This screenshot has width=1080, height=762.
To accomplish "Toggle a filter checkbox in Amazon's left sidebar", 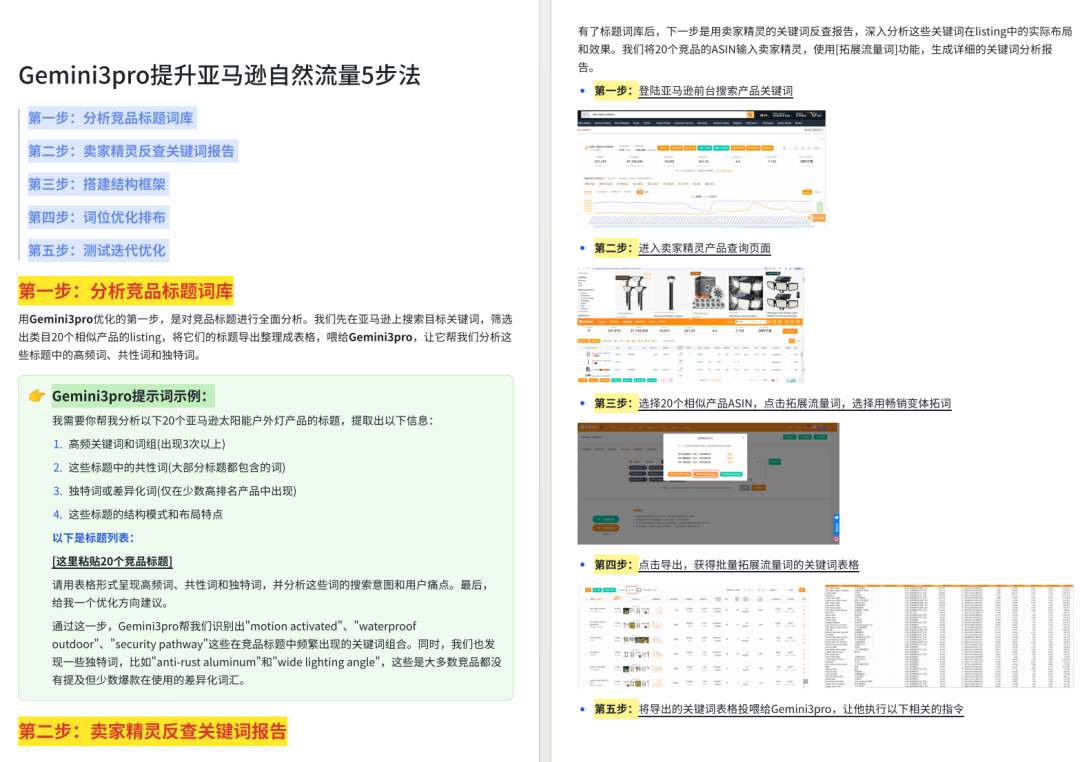I will (x=580, y=294).
